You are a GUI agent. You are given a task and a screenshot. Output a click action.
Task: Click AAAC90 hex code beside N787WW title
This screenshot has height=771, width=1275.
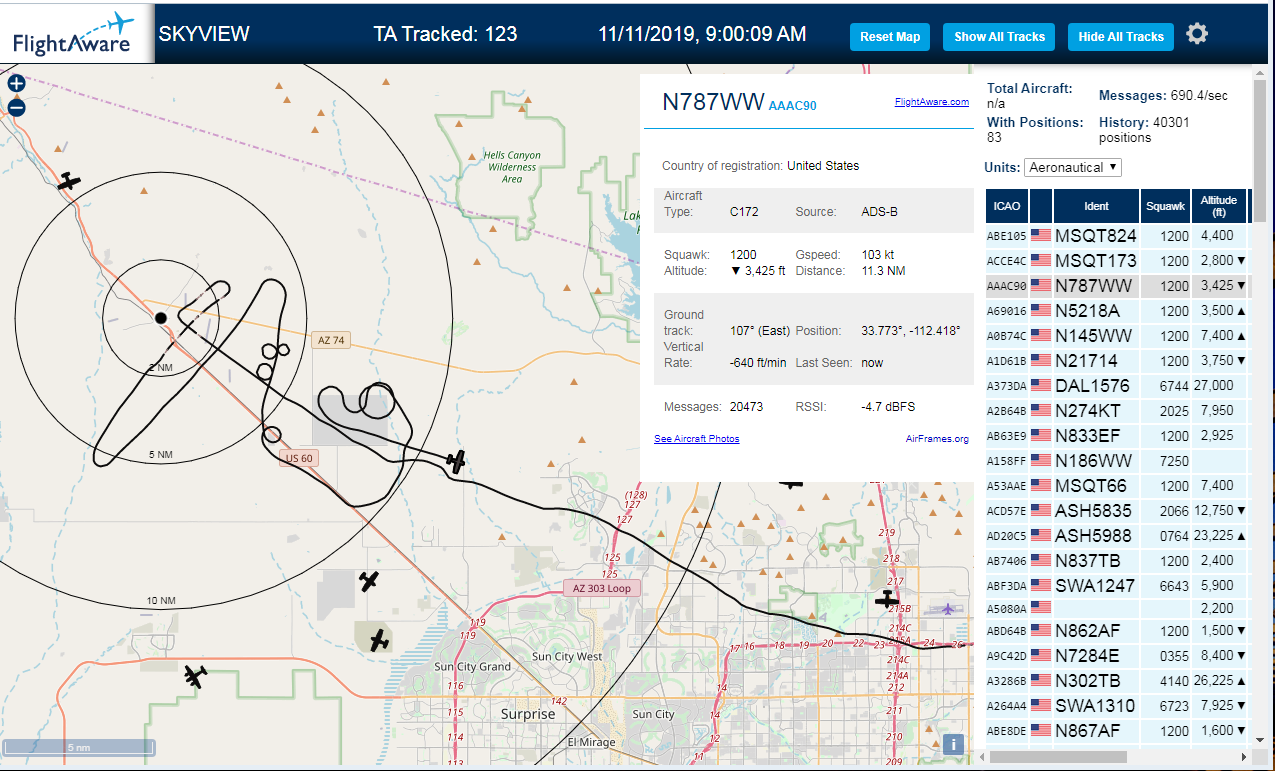tap(792, 105)
